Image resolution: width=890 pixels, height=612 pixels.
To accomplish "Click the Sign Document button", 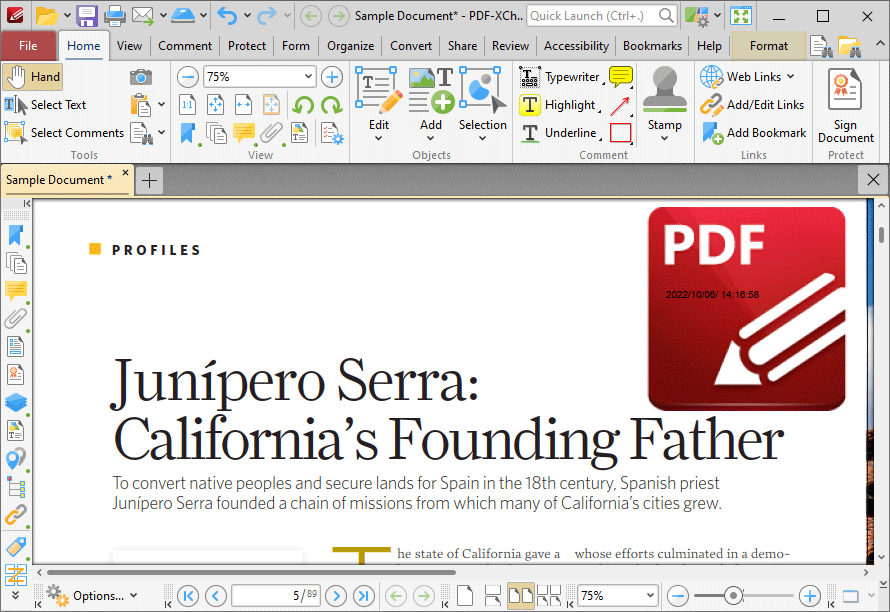I will pyautogui.click(x=846, y=106).
